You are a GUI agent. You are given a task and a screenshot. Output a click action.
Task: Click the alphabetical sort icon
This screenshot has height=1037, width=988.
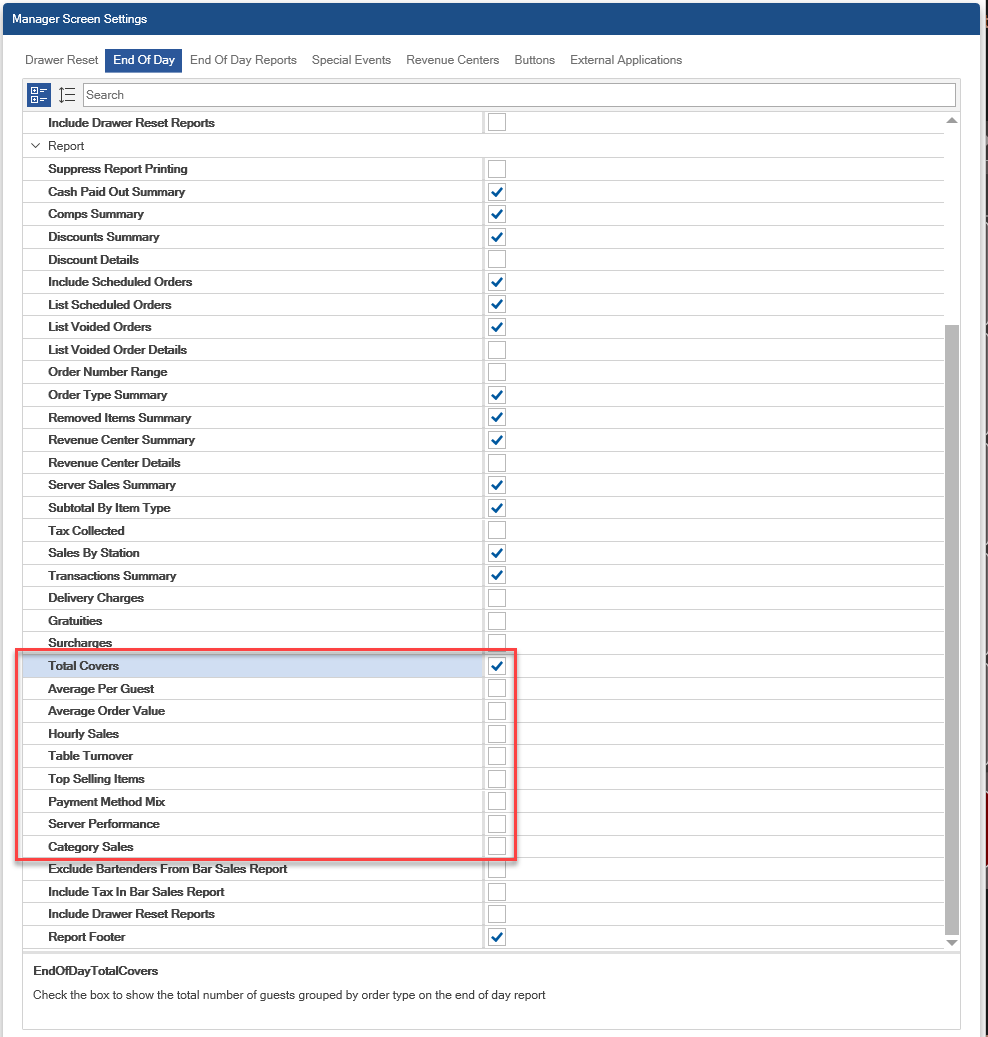(67, 95)
